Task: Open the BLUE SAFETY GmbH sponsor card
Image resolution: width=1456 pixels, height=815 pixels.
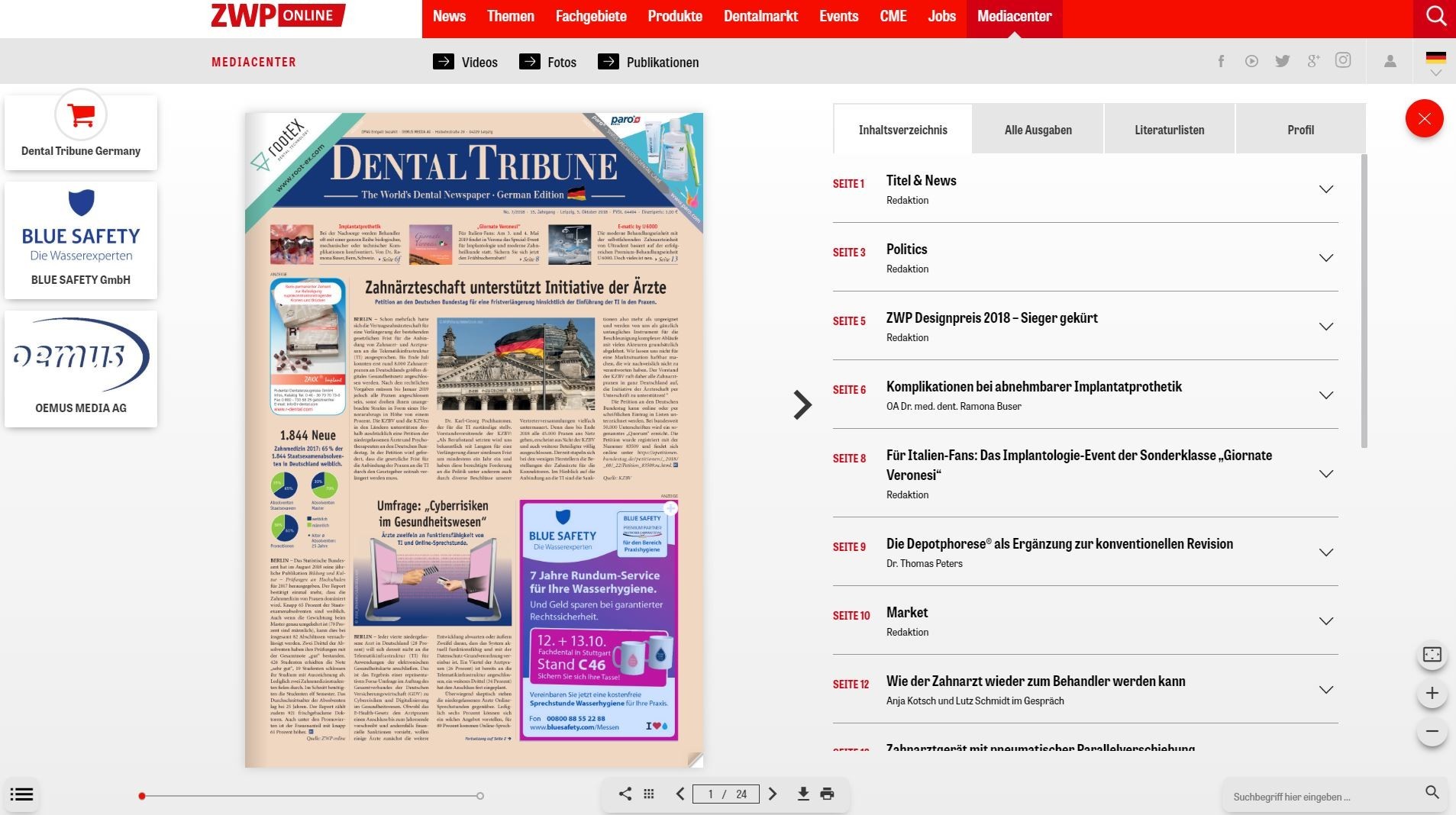Action: 81,240
